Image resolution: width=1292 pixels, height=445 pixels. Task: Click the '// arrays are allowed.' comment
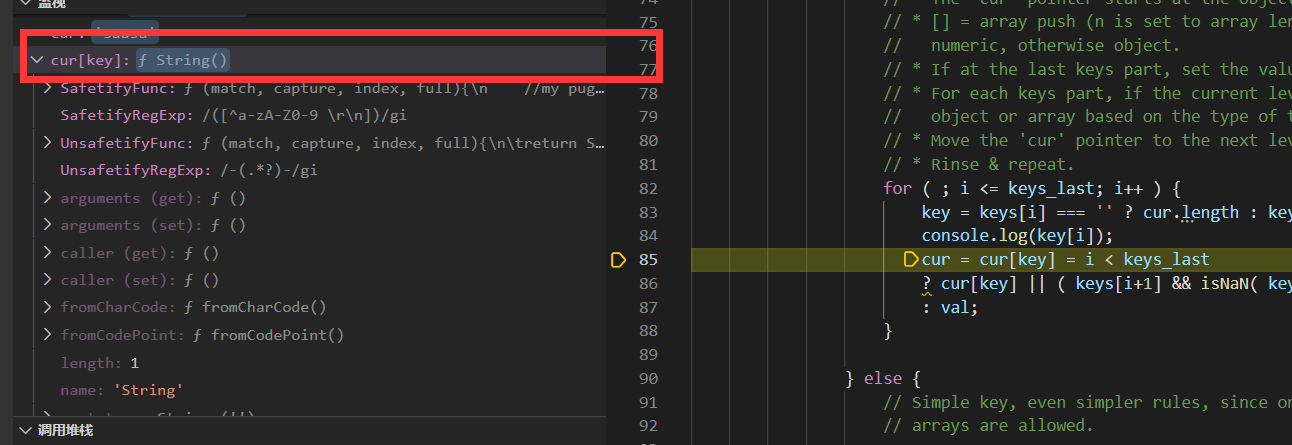(989, 426)
